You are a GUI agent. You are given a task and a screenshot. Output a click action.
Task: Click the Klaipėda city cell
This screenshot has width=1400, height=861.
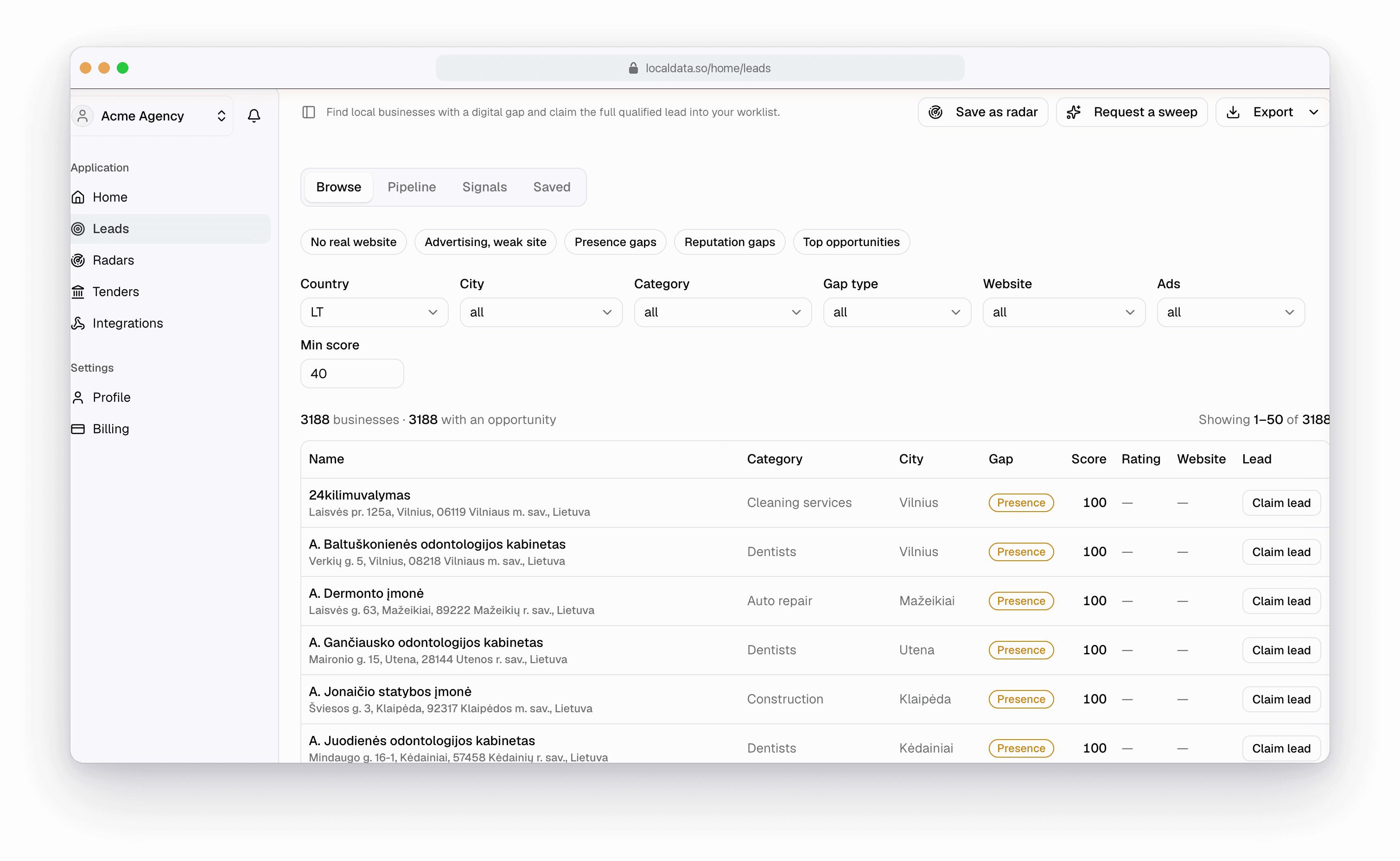click(925, 699)
